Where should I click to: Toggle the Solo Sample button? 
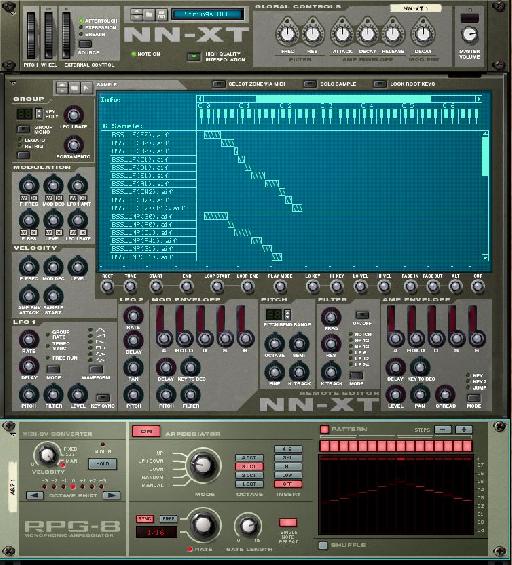click(x=310, y=84)
